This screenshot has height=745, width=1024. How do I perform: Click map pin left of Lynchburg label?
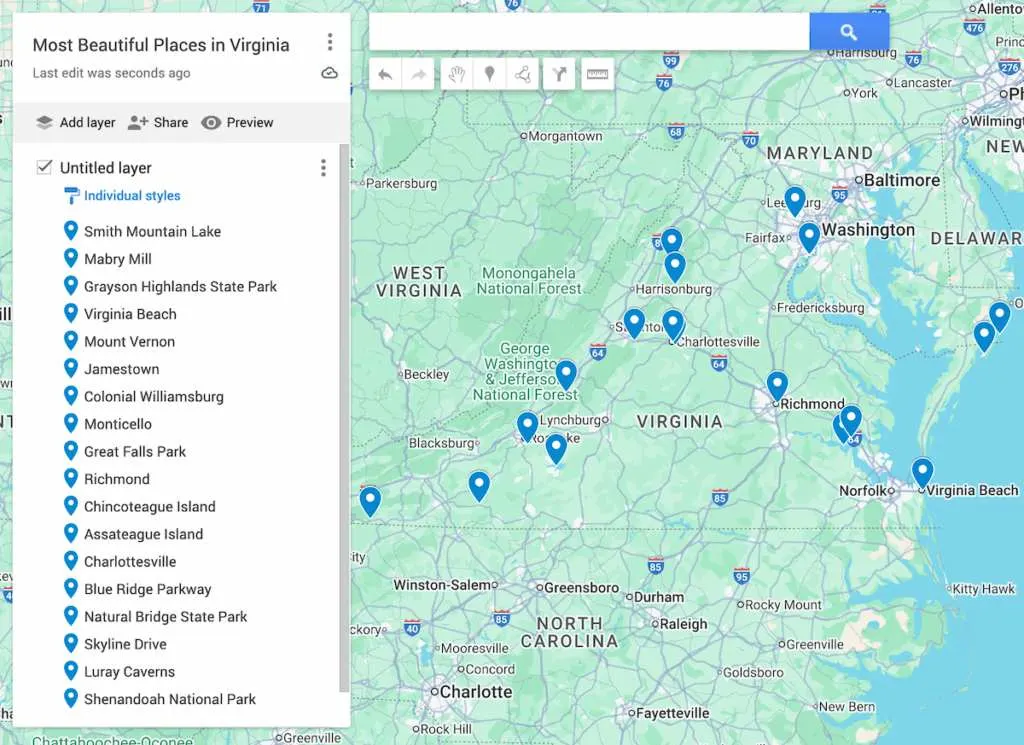tap(528, 427)
